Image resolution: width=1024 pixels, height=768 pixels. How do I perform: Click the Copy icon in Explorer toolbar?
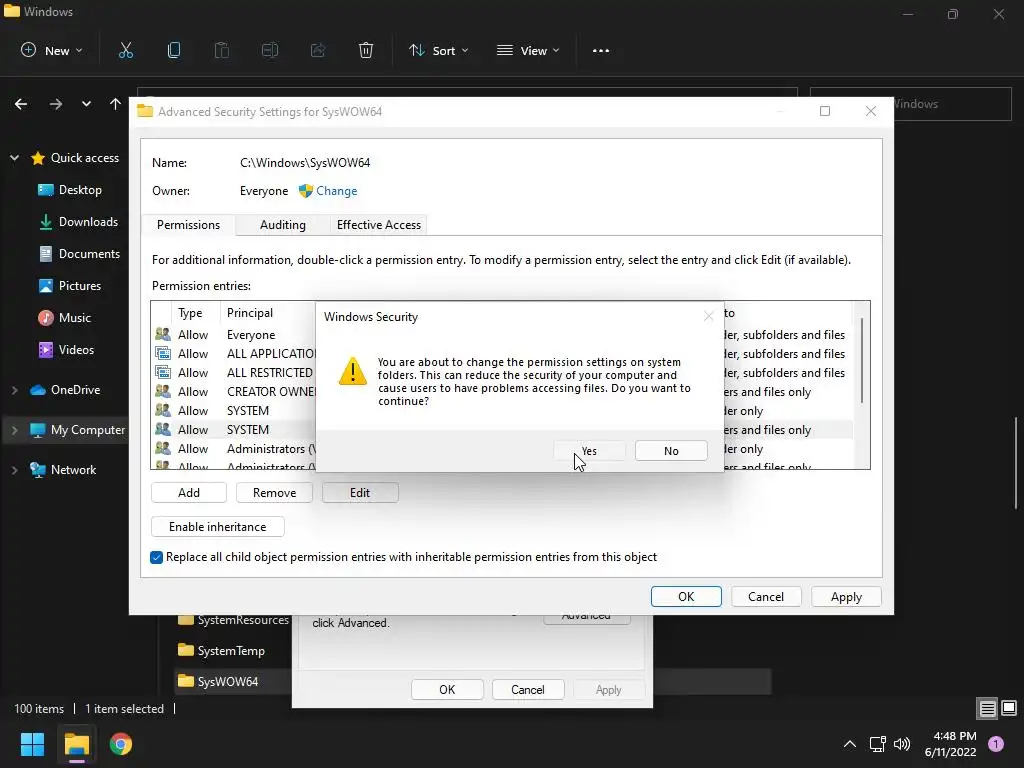pyautogui.click(x=174, y=50)
